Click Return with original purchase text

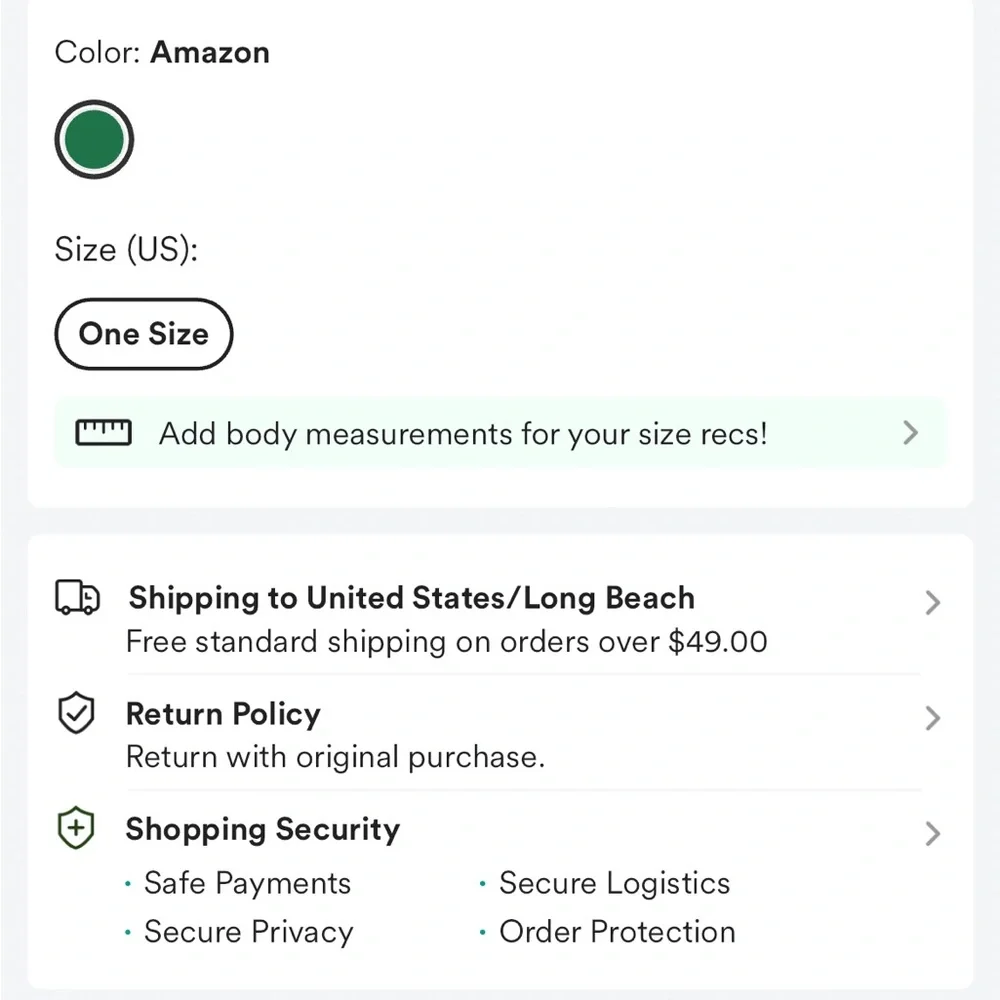(335, 757)
